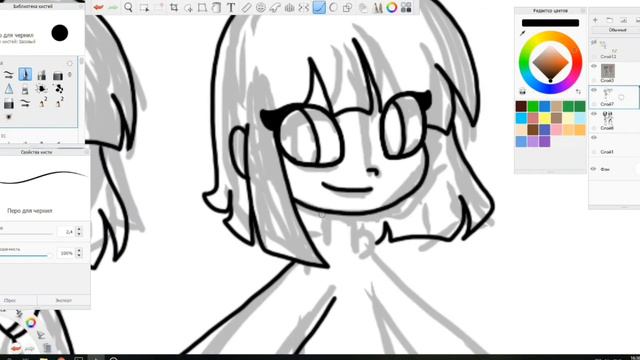Hide the Фон background layer

[594, 169]
